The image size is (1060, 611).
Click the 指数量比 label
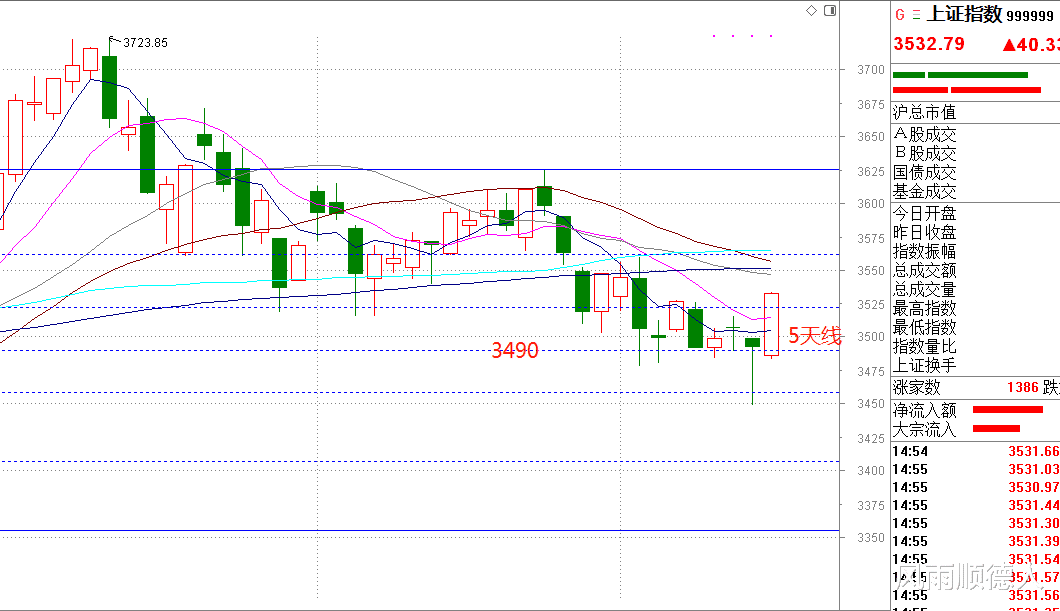924,346
